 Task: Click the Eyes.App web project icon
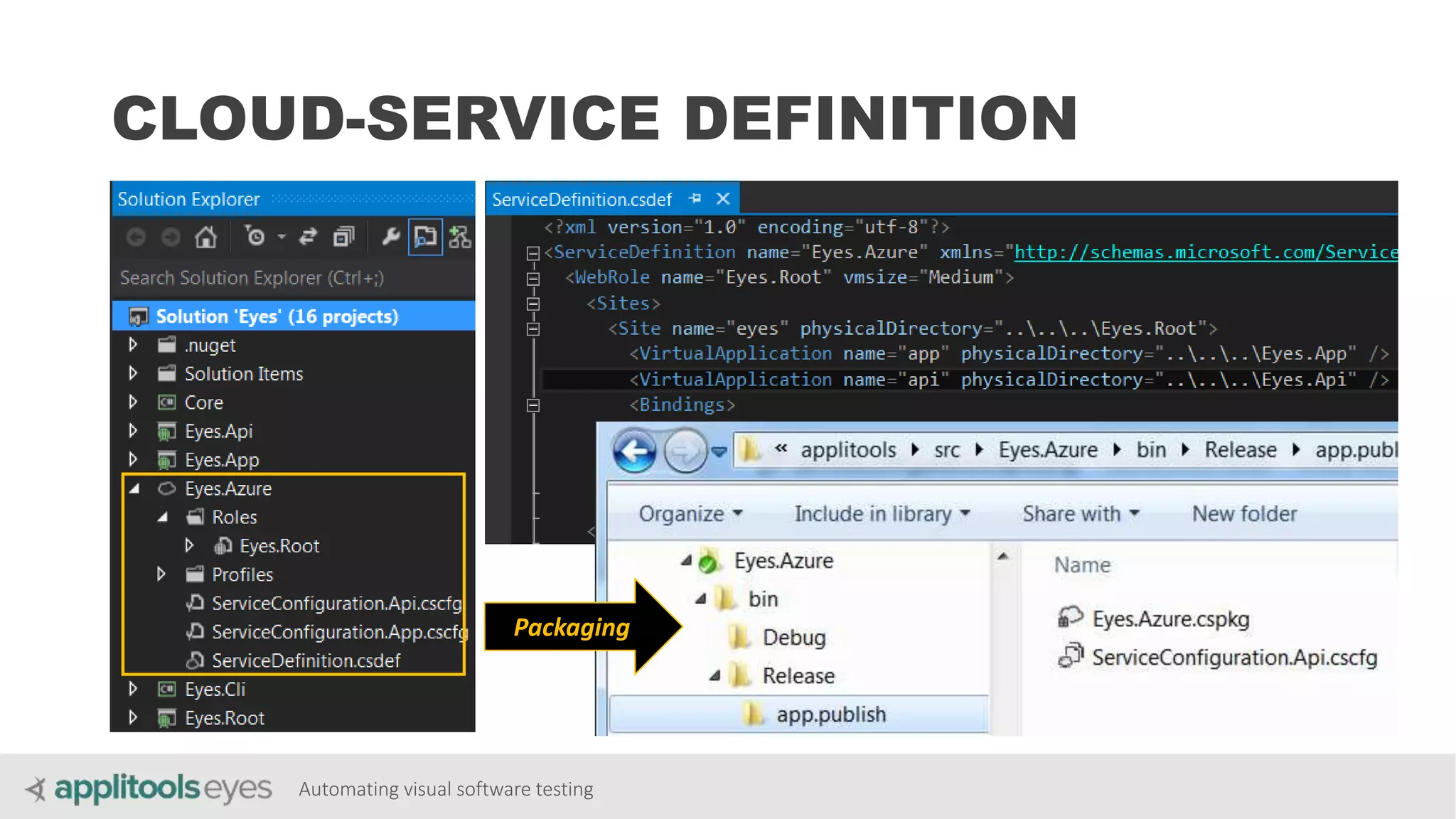click(x=166, y=460)
